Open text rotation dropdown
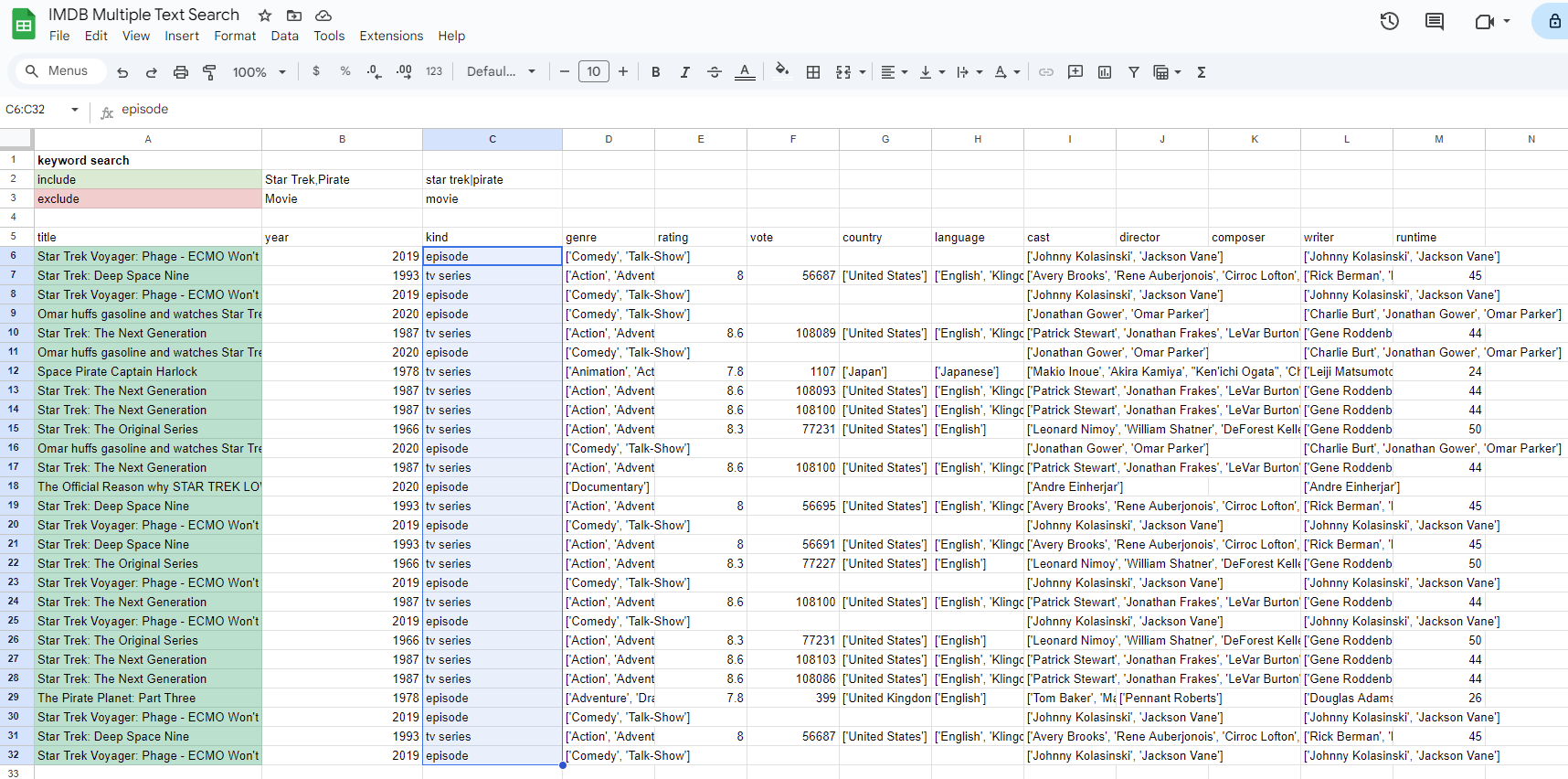 (1007, 72)
